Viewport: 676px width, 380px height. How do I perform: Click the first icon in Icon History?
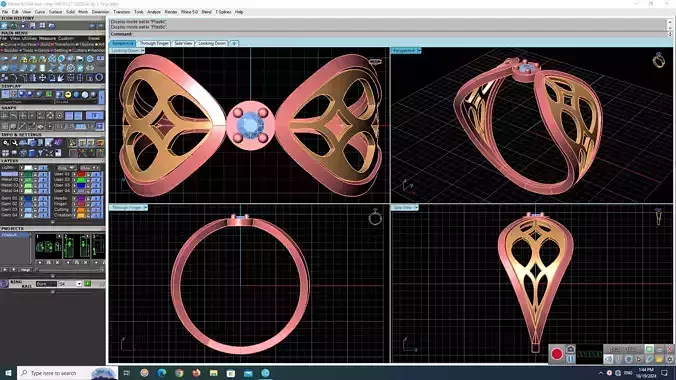(x=4, y=26)
